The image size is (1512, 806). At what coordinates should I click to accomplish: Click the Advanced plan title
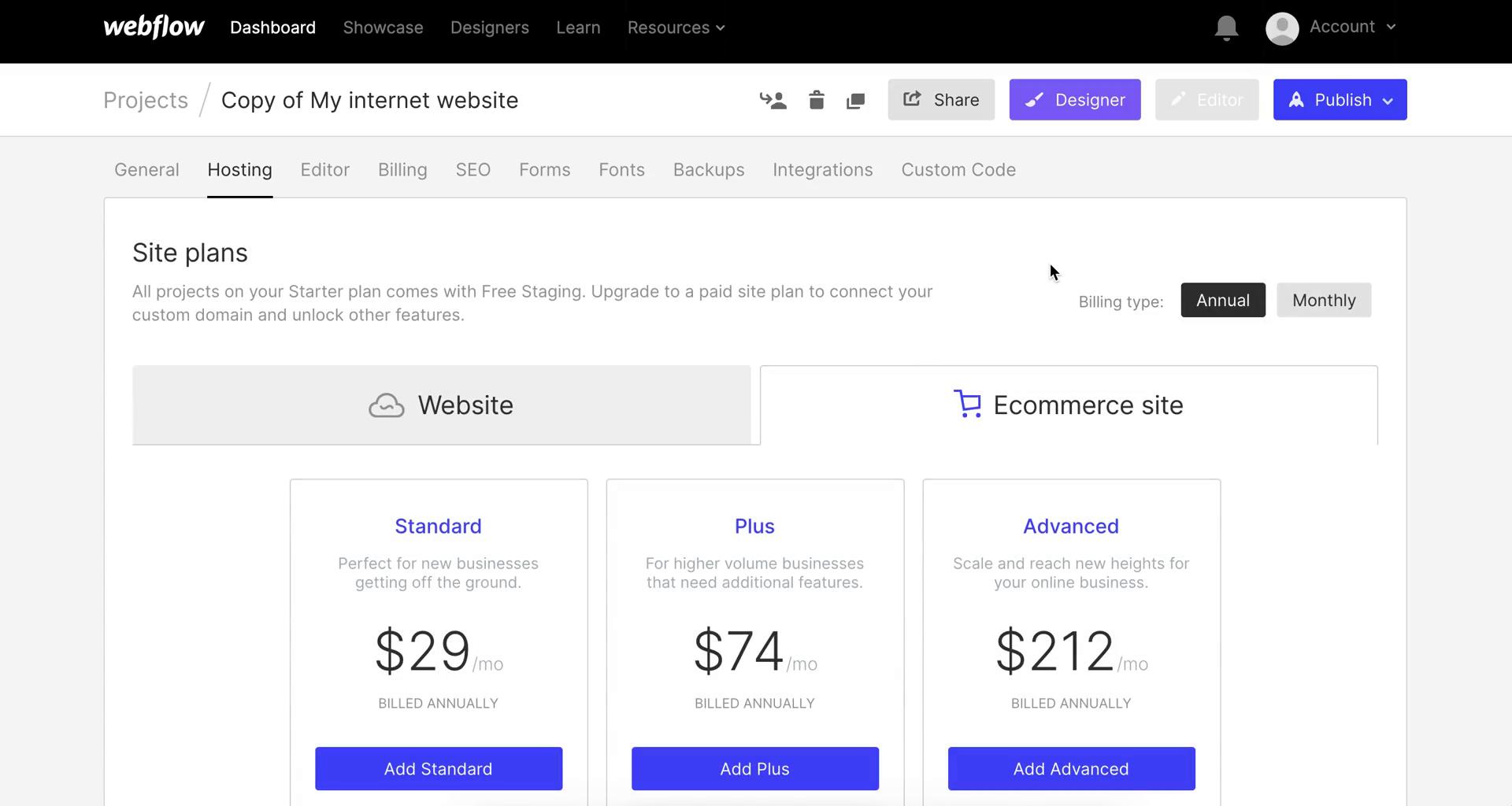[x=1071, y=526]
